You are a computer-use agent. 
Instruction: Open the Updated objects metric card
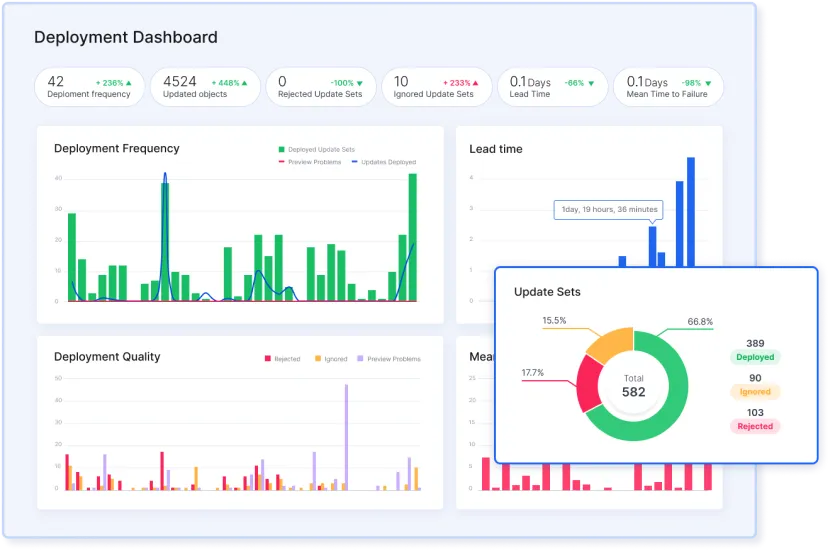205,87
